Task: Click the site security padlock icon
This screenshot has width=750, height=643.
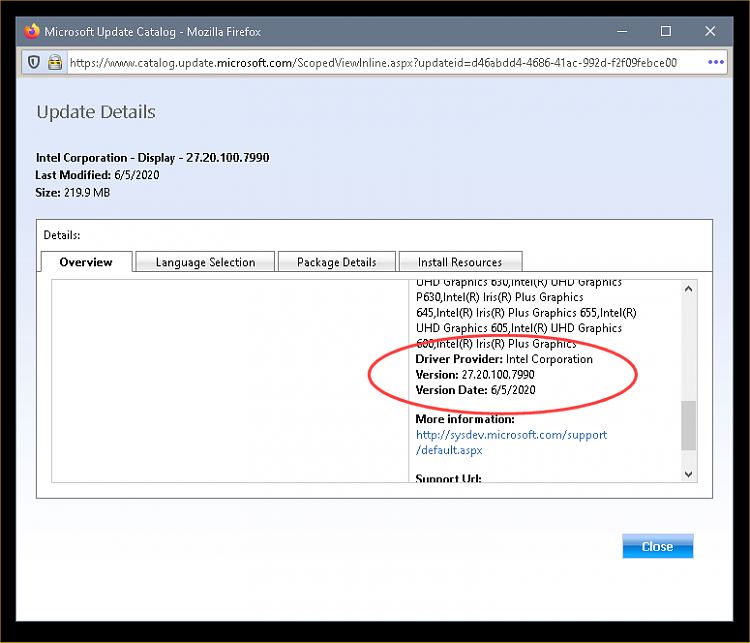Action: click(55, 62)
